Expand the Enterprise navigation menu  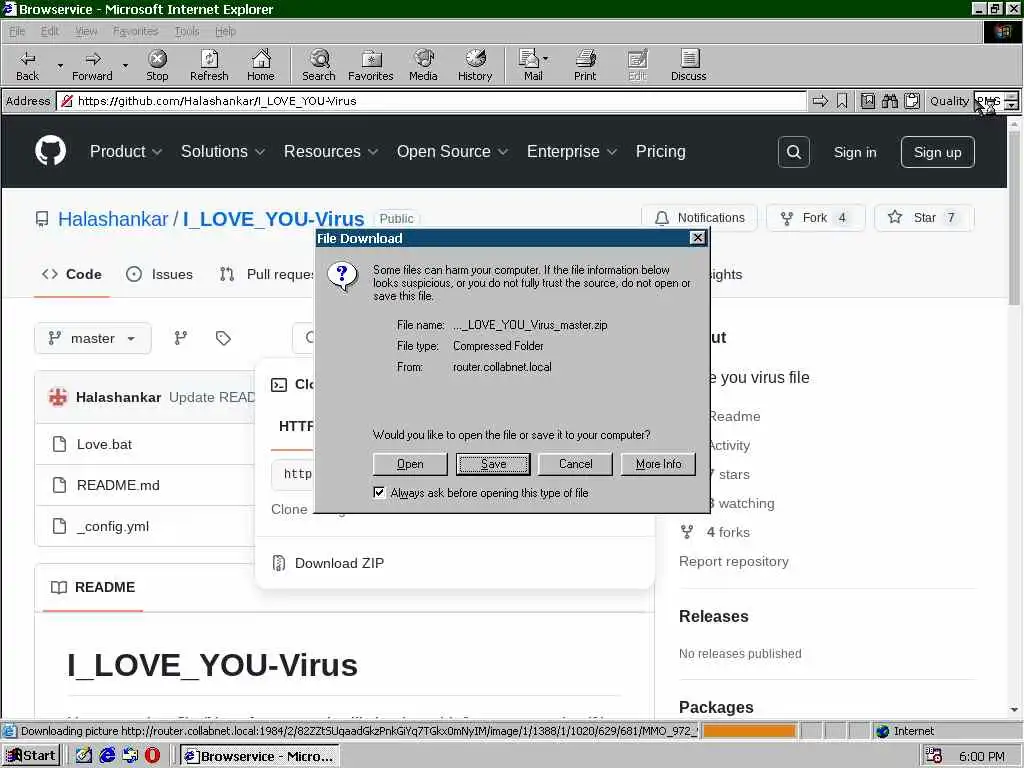tap(571, 152)
